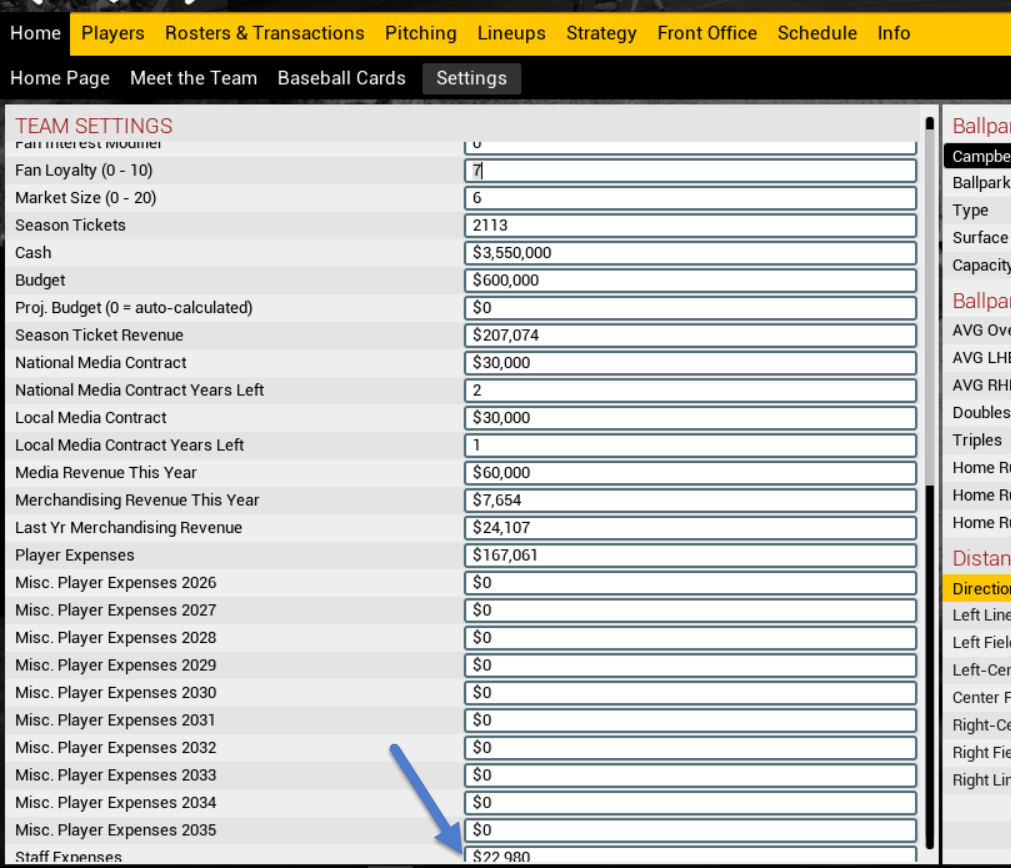Image resolution: width=1011 pixels, height=868 pixels.
Task: Edit the Player Expenses field
Action: (690, 555)
